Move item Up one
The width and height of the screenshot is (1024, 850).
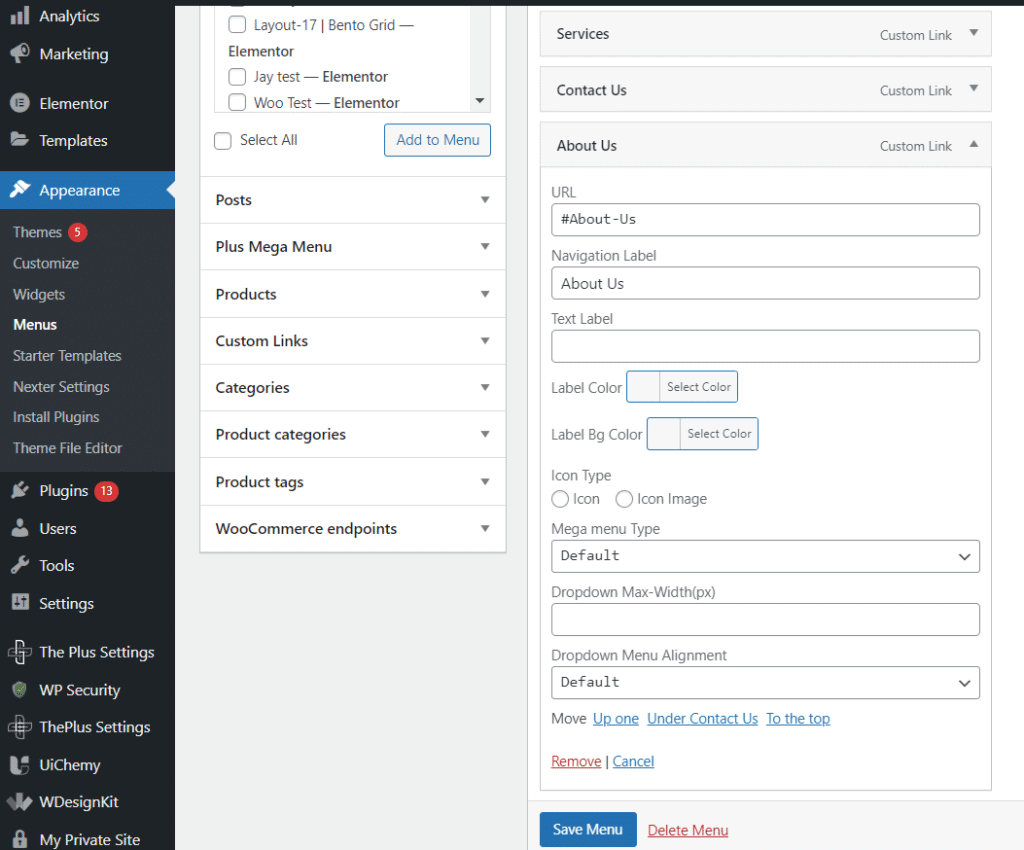coord(616,719)
